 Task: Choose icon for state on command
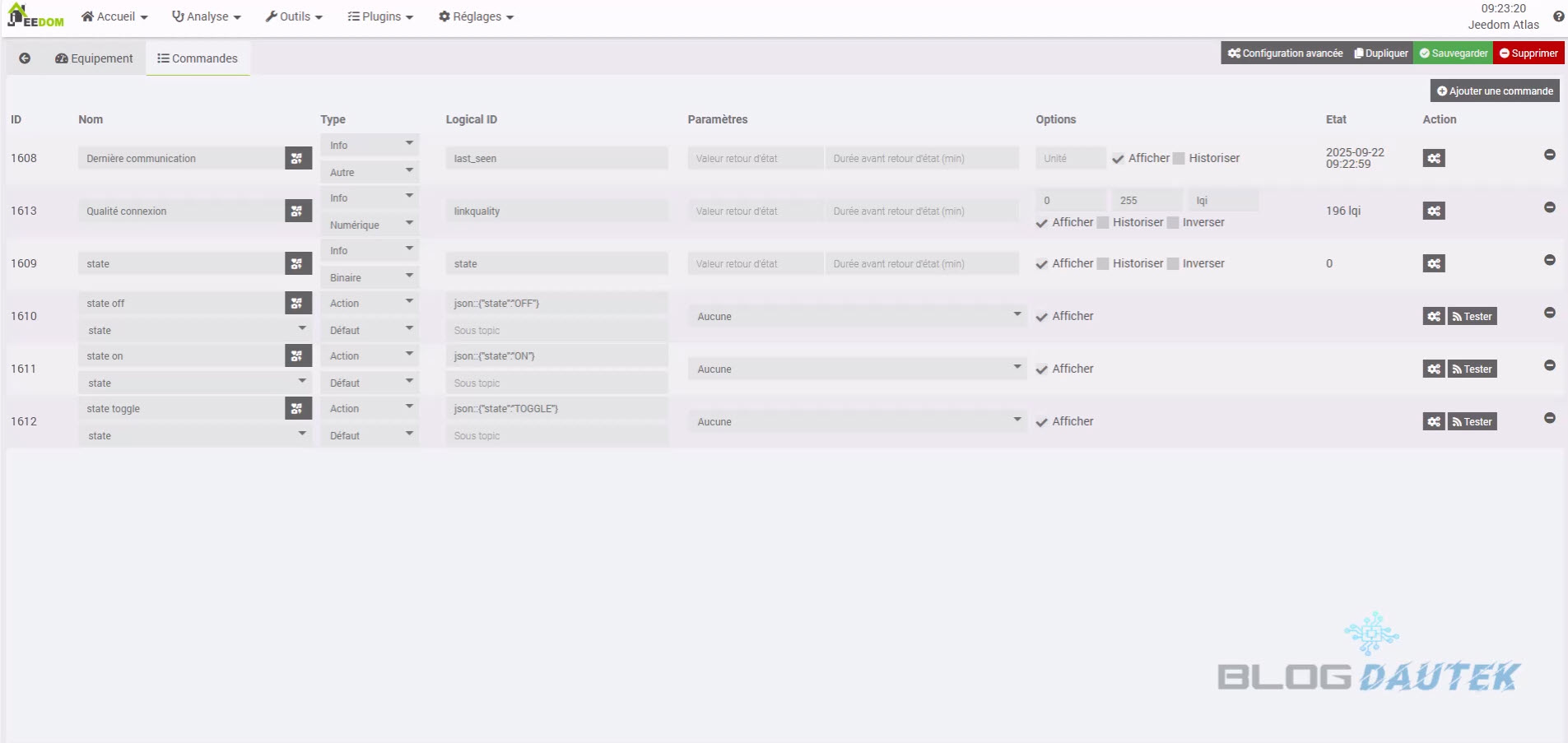[297, 356]
